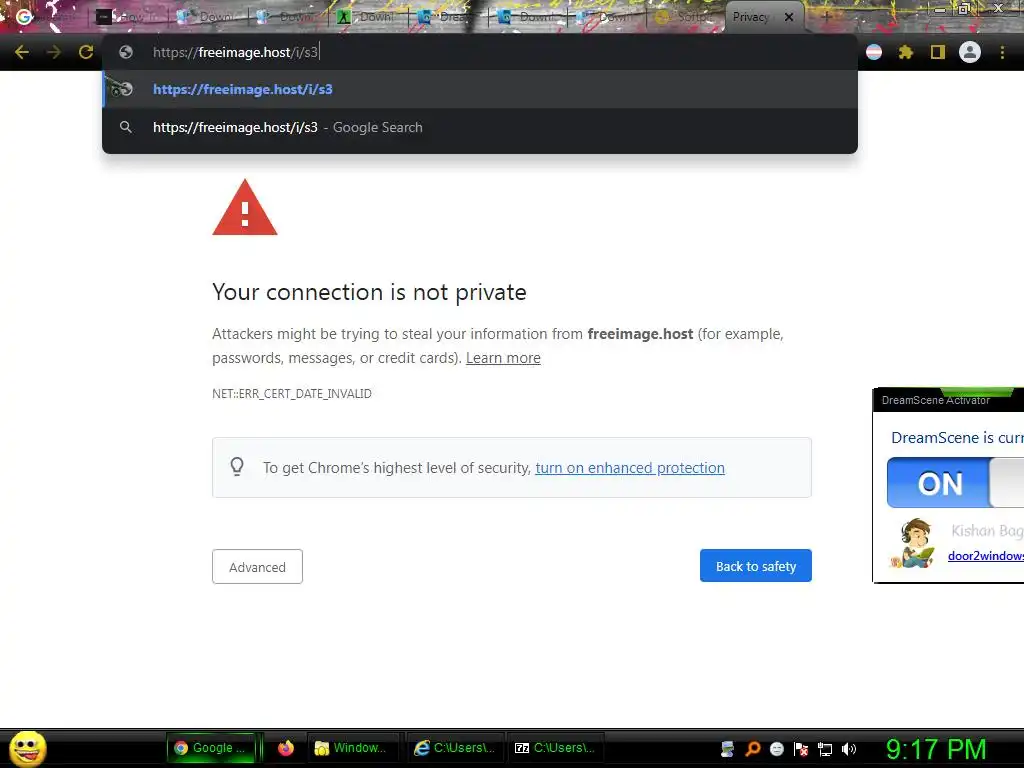Image resolution: width=1024 pixels, height=768 pixels.
Task: Click the cartoon avatar in DreamScene Activator
Action: pos(914,543)
